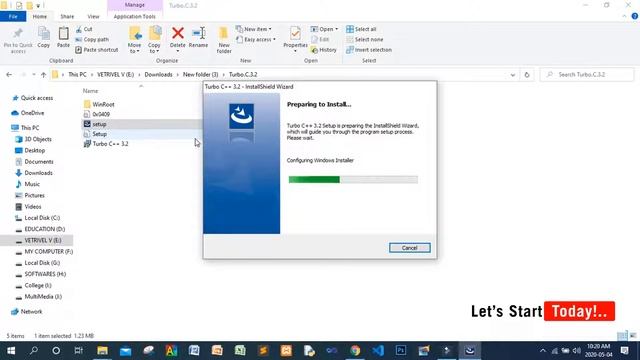Image resolution: width=640 pixels, height=360 pixels.
Task: Go back with the Back arrow
Action: tap(9, 75)
